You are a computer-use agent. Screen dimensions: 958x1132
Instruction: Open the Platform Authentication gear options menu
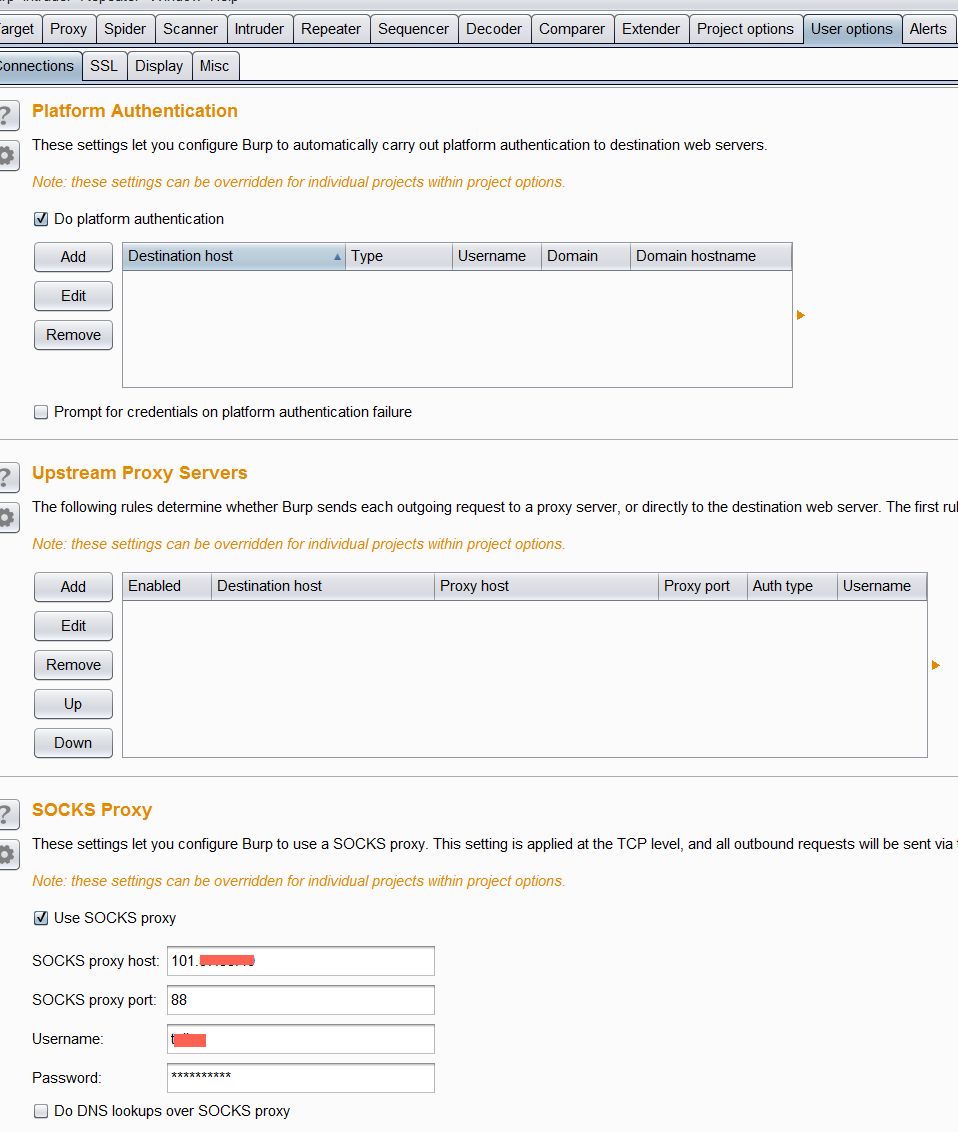tap(7, 155)
